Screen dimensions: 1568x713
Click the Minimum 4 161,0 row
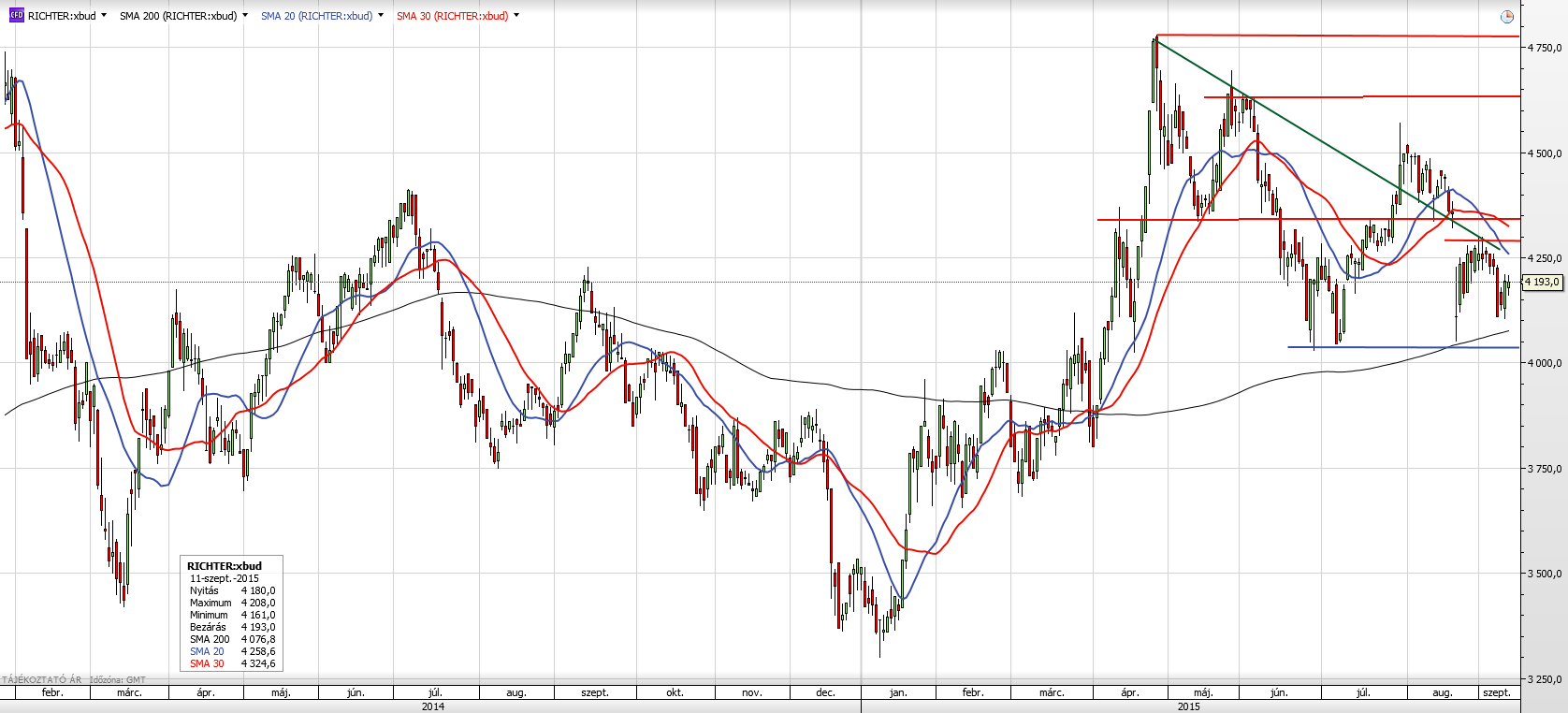pos(232,615)
